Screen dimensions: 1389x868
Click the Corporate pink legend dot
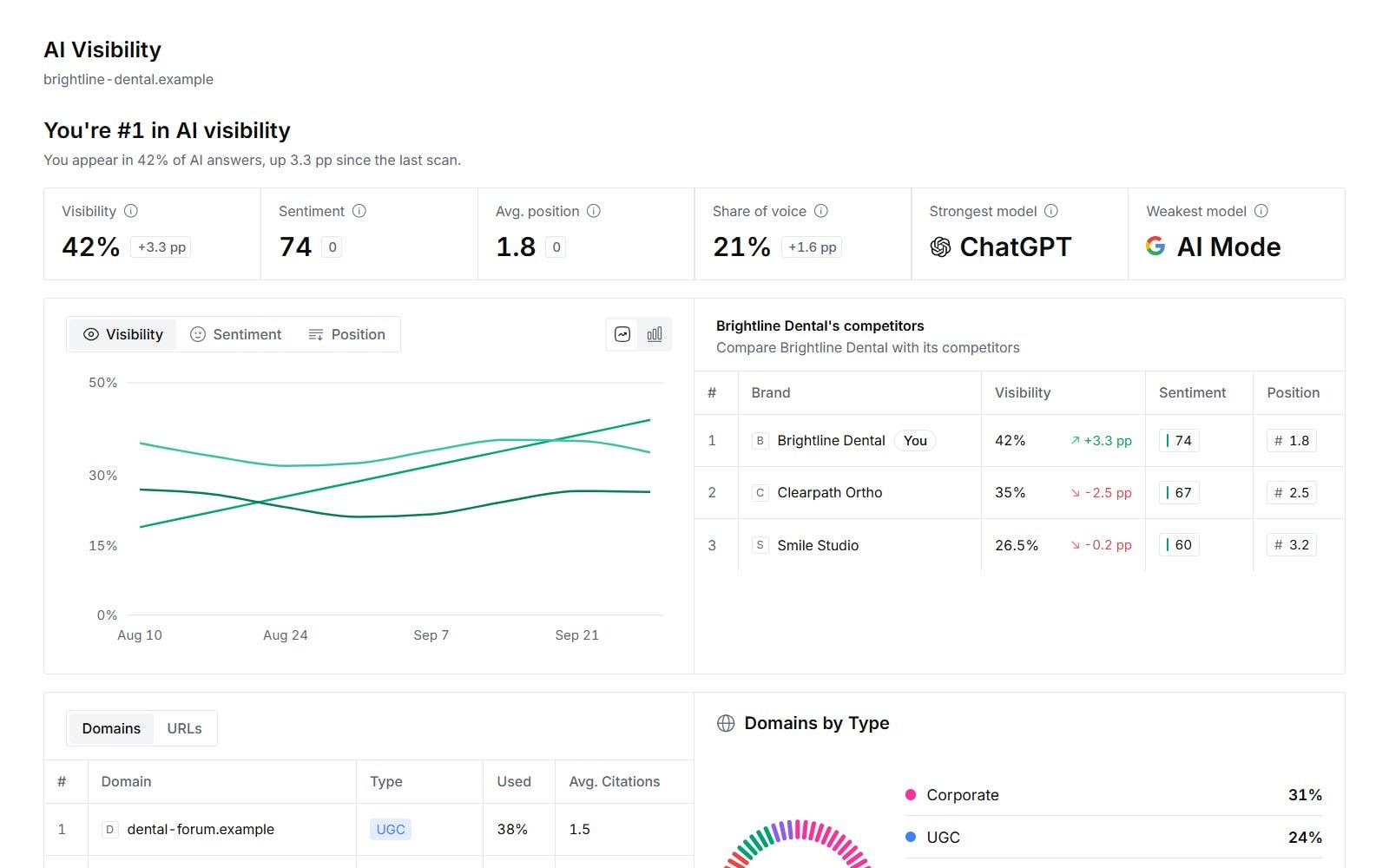[911, 794]
